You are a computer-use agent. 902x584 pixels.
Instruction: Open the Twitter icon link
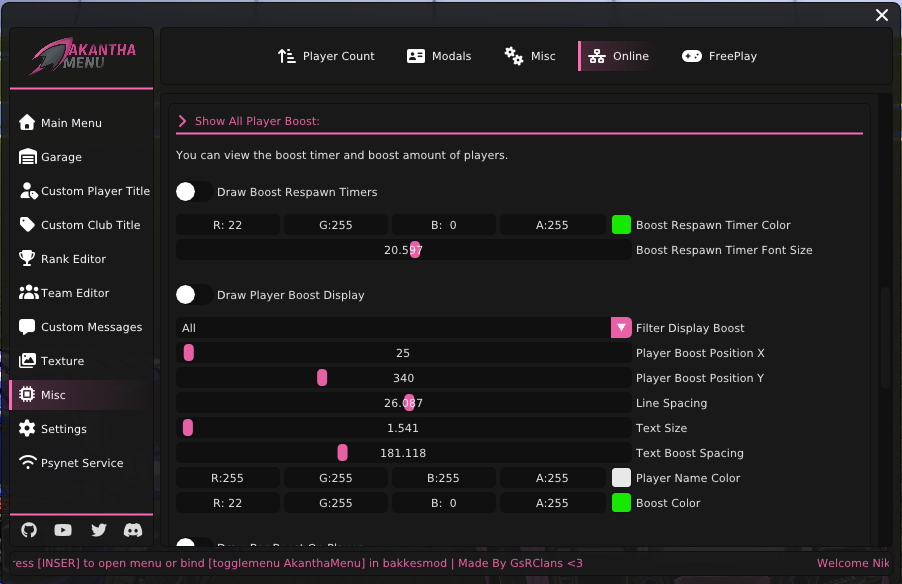(x=98, y=530)
